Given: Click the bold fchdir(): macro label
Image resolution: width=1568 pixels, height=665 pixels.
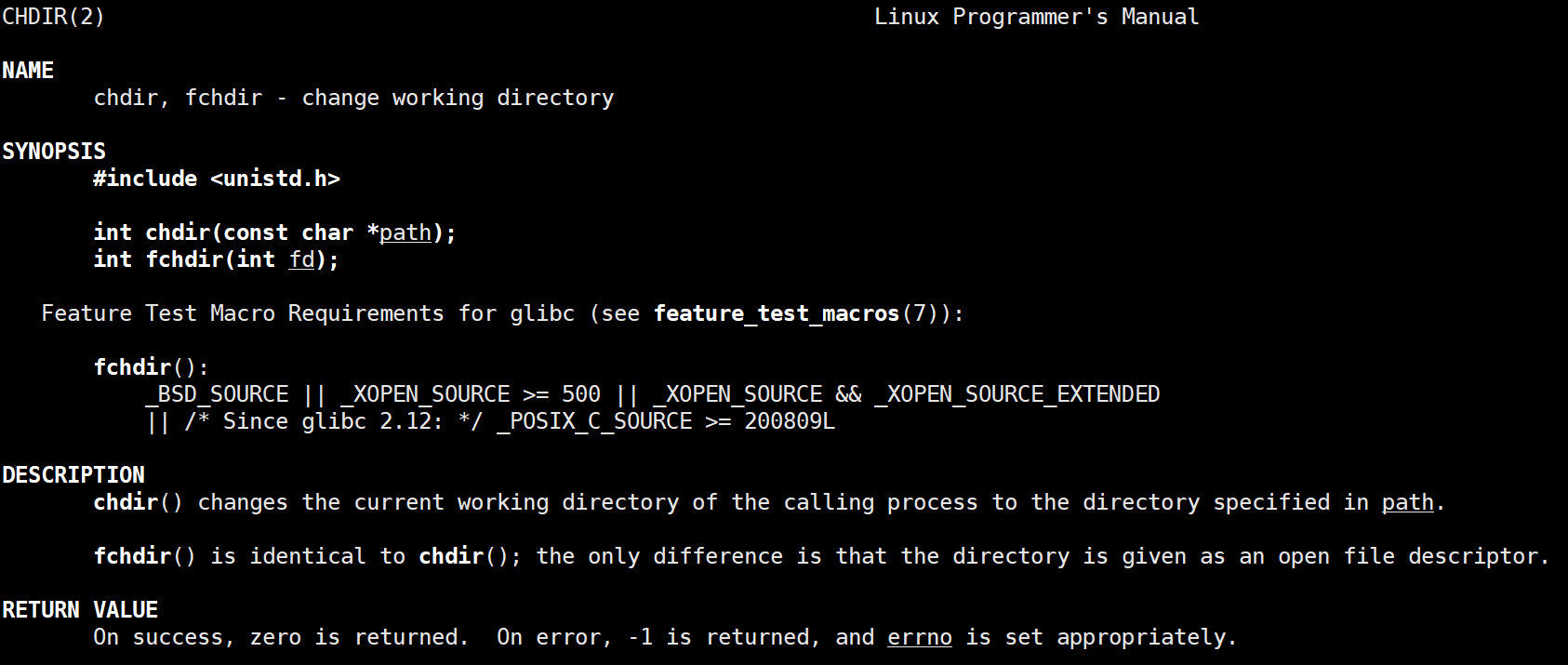Looking at the screenshot, I should point(151,367).
